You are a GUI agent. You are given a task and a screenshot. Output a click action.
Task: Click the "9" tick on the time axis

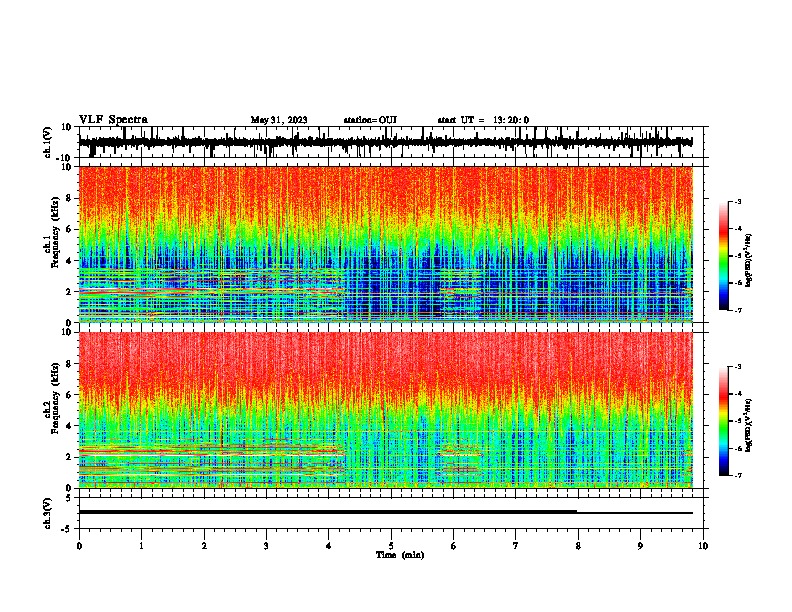click(640, 546)
